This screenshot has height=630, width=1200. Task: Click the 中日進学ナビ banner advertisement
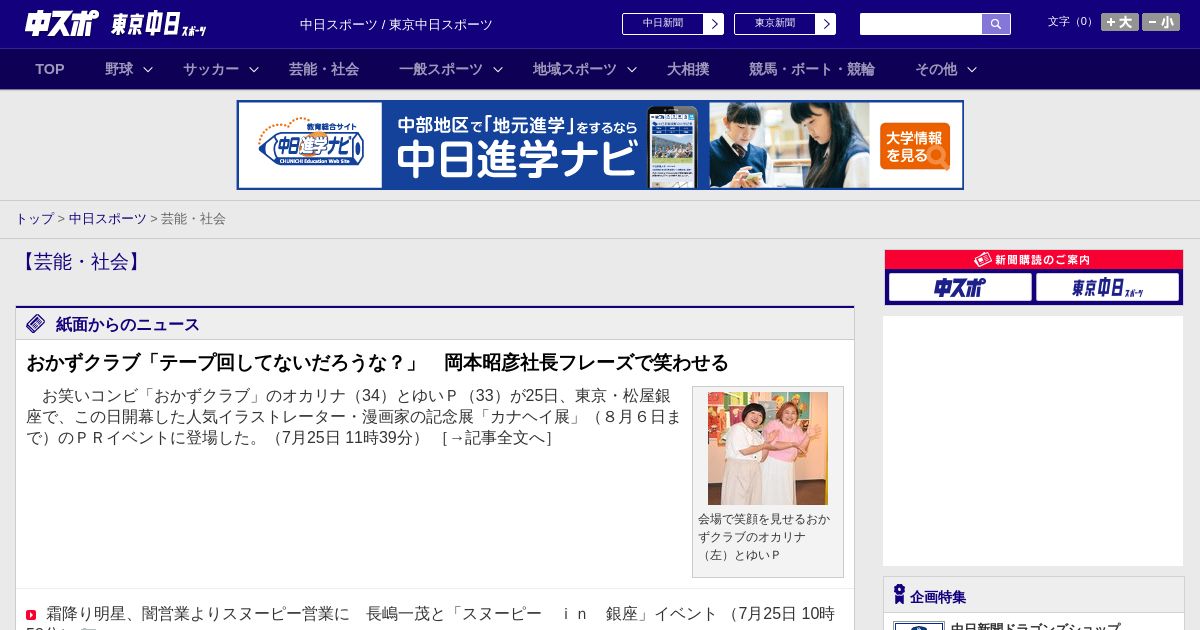(600, 145)
